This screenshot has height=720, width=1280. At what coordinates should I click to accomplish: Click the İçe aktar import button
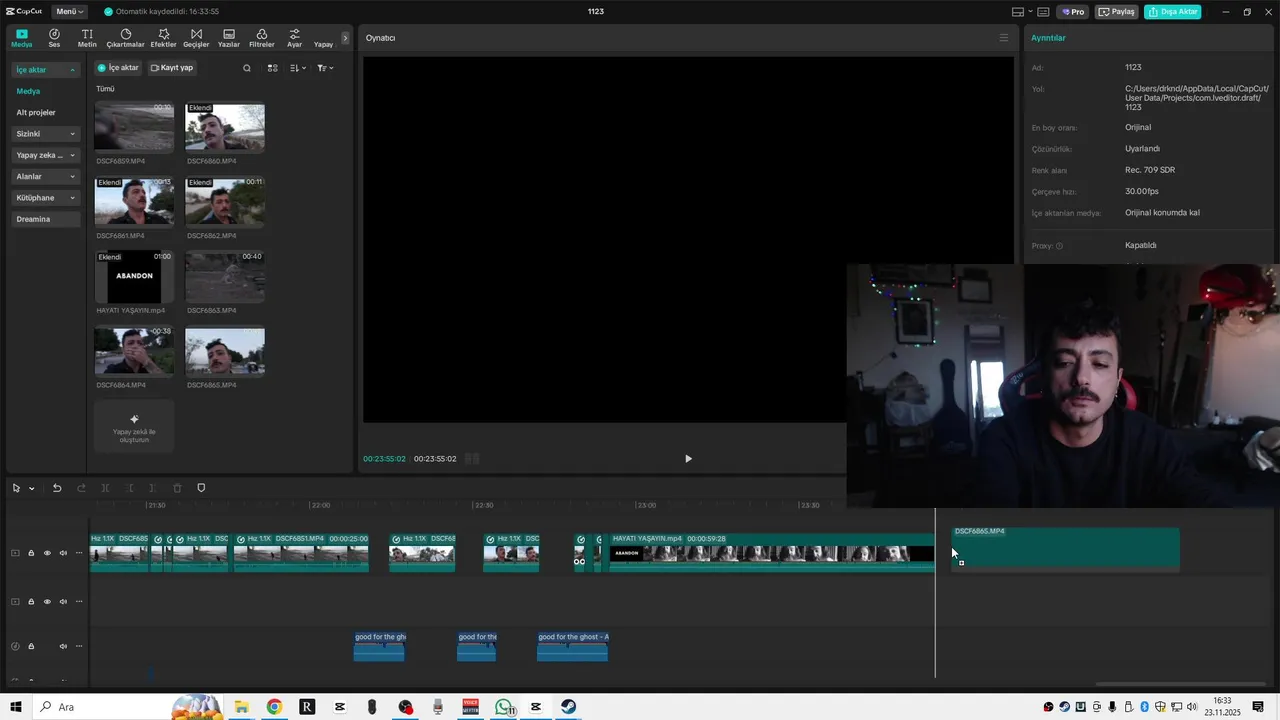point(118,68)
